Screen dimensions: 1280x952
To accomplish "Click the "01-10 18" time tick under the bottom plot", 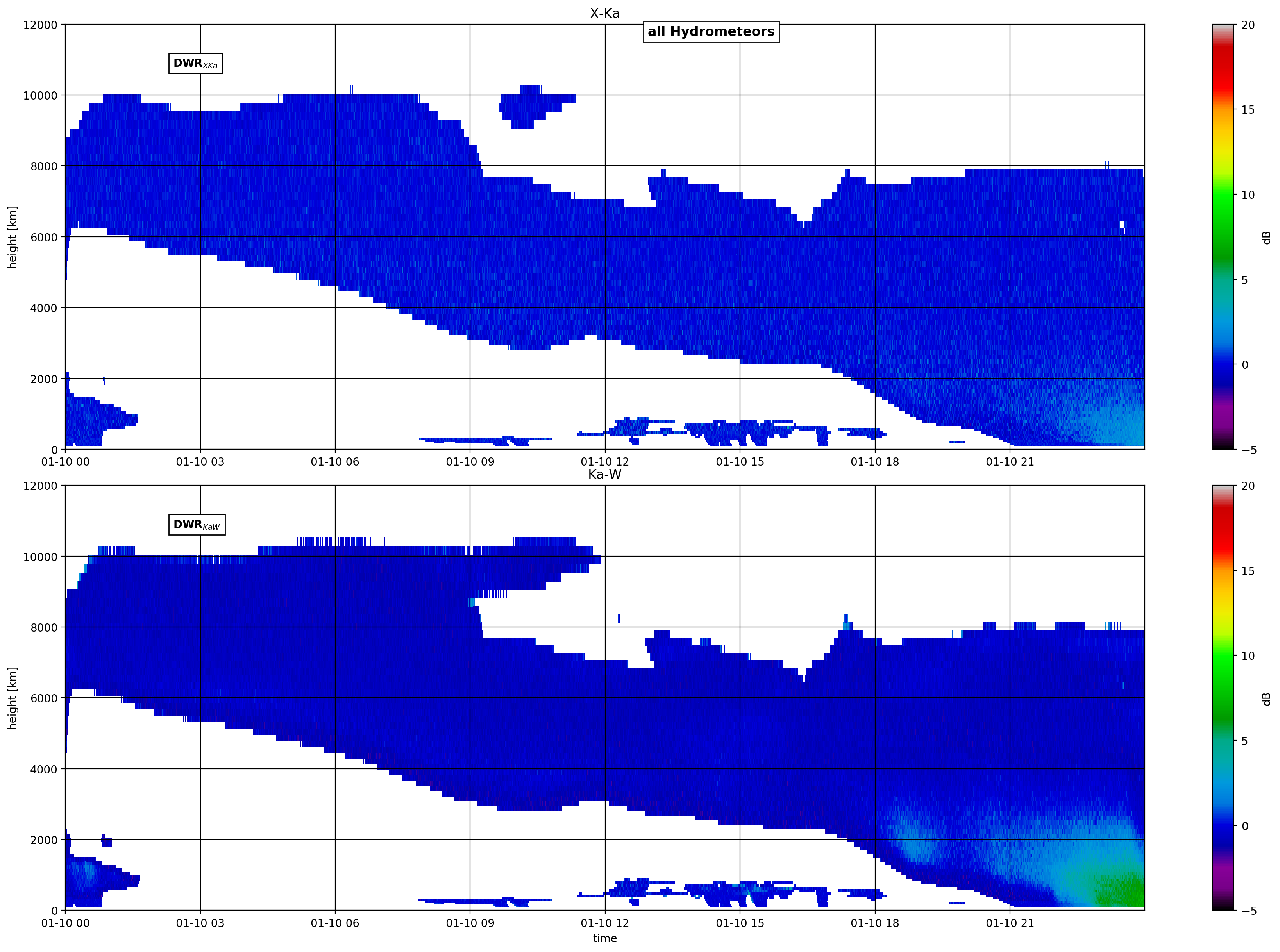I will tap(875, 923).
